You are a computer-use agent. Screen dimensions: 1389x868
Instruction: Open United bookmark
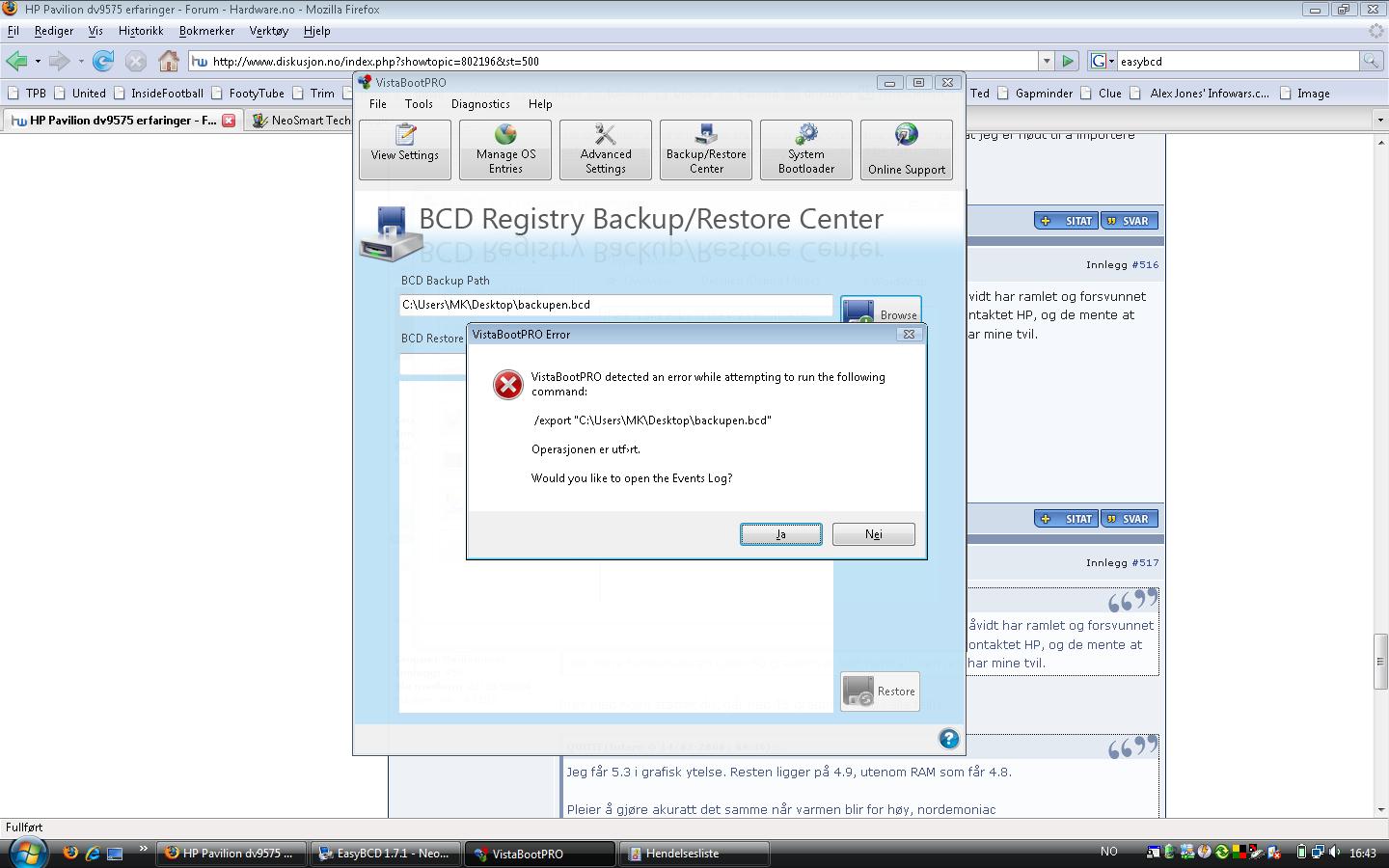pos(79,94)
